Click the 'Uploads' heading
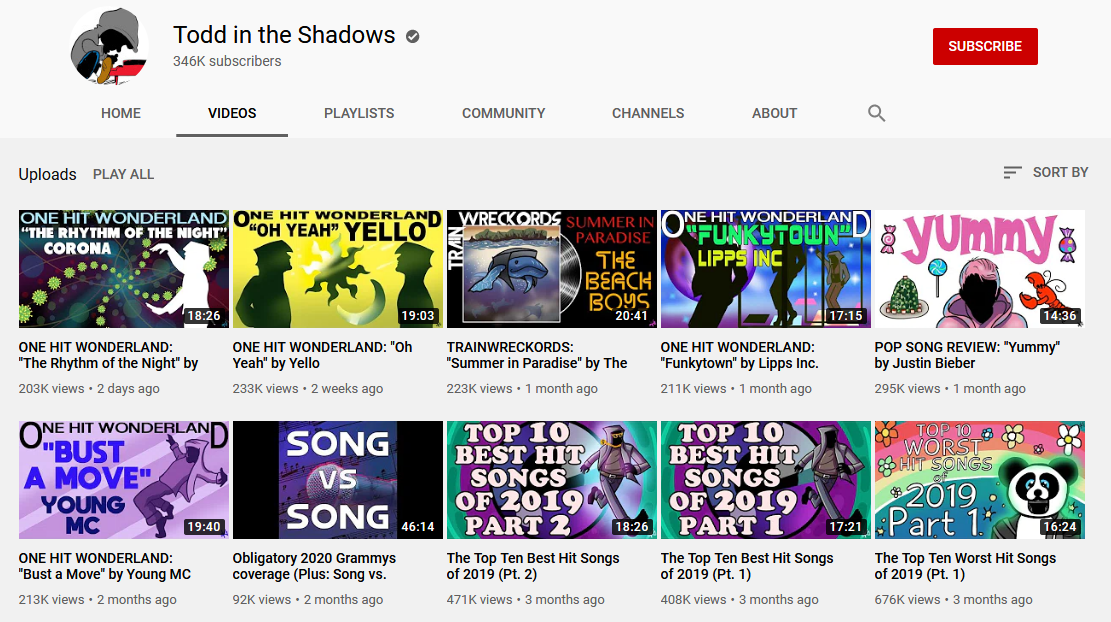1111x622 pixels. tap(47, 174)
